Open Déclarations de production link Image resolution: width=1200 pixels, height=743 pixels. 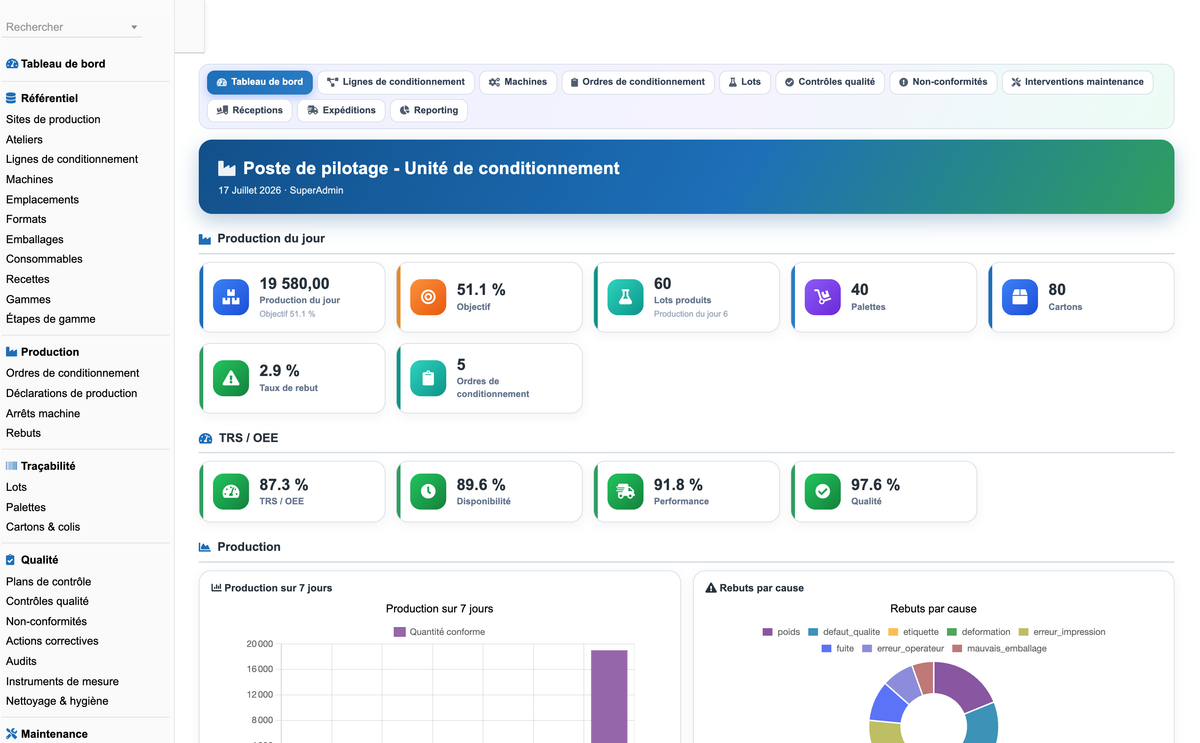tap(71, 393)
